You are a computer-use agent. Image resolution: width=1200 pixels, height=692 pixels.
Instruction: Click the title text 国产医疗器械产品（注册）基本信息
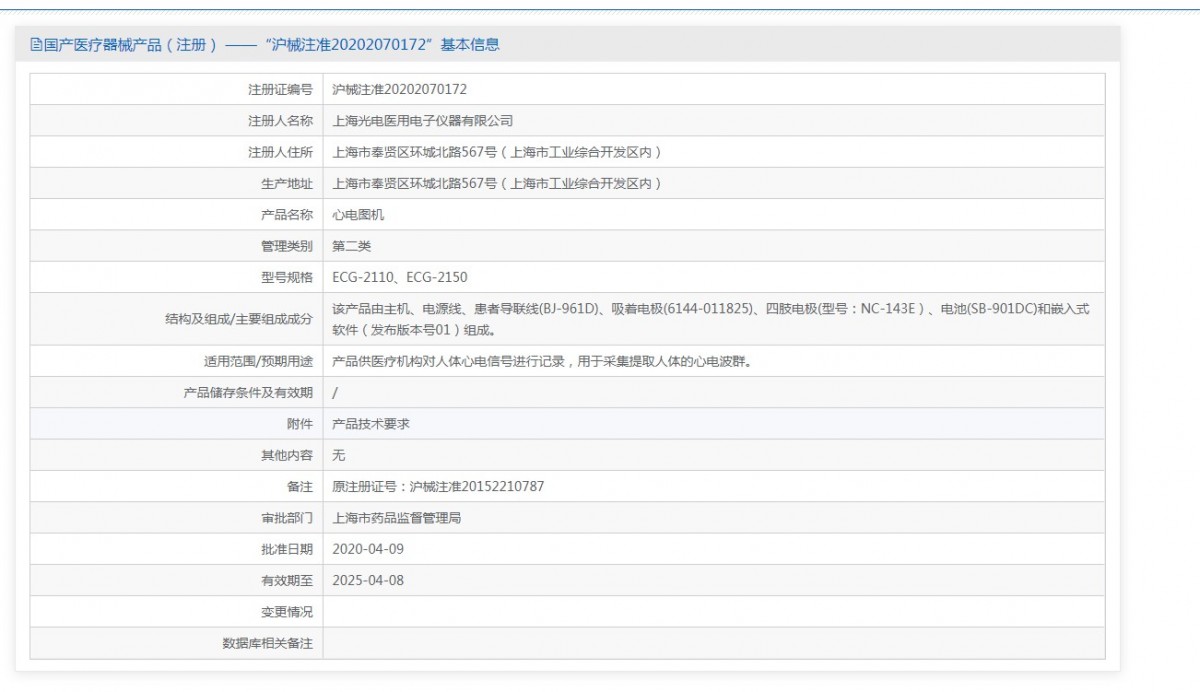(x=271, y=45)
